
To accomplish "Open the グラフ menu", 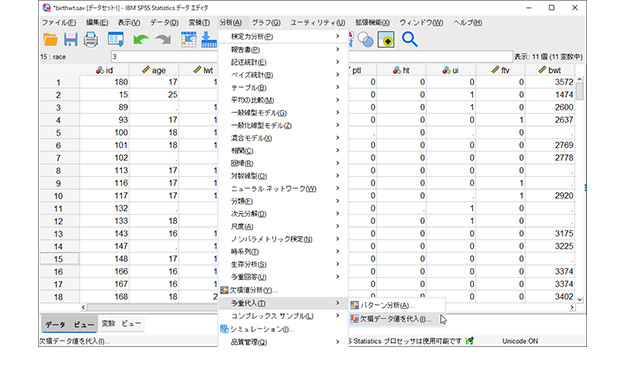I will [x=266, y=22].
